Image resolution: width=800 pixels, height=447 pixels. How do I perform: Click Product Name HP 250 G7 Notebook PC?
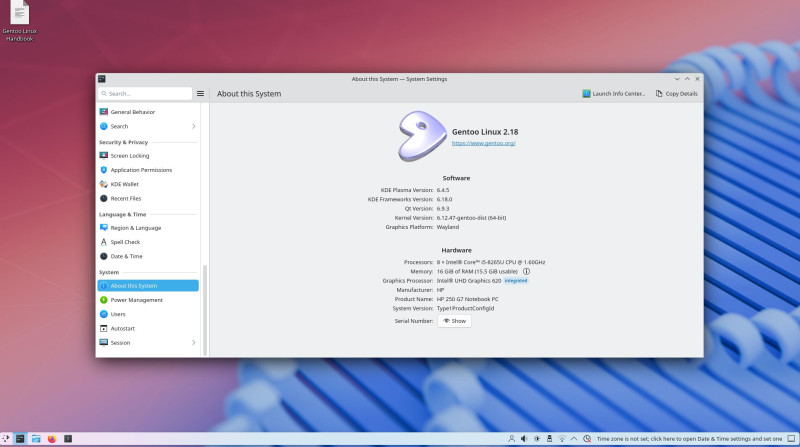coord(467,299)
